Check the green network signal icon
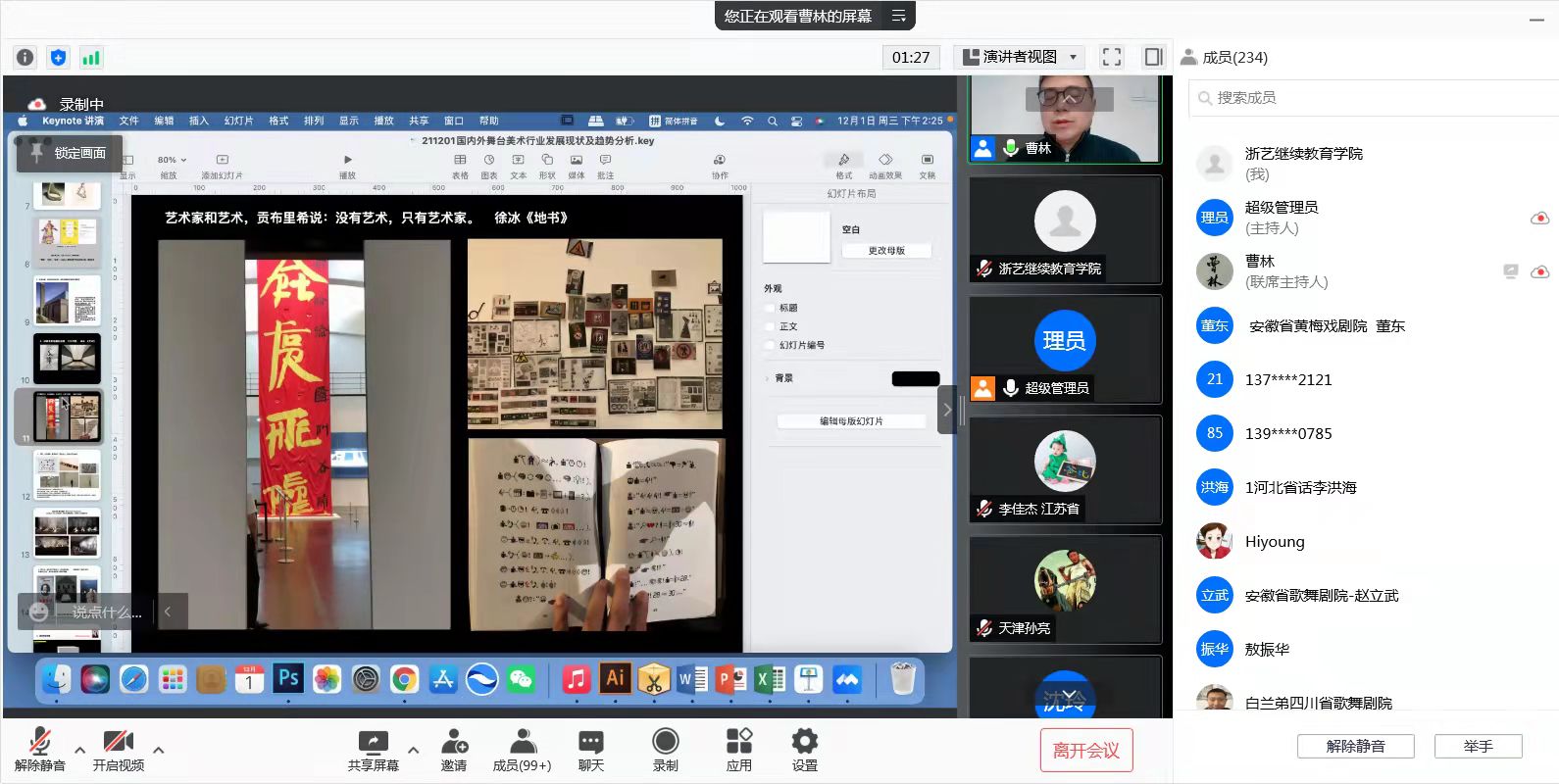Screen dimensions: 1559x784 [91, 58]
